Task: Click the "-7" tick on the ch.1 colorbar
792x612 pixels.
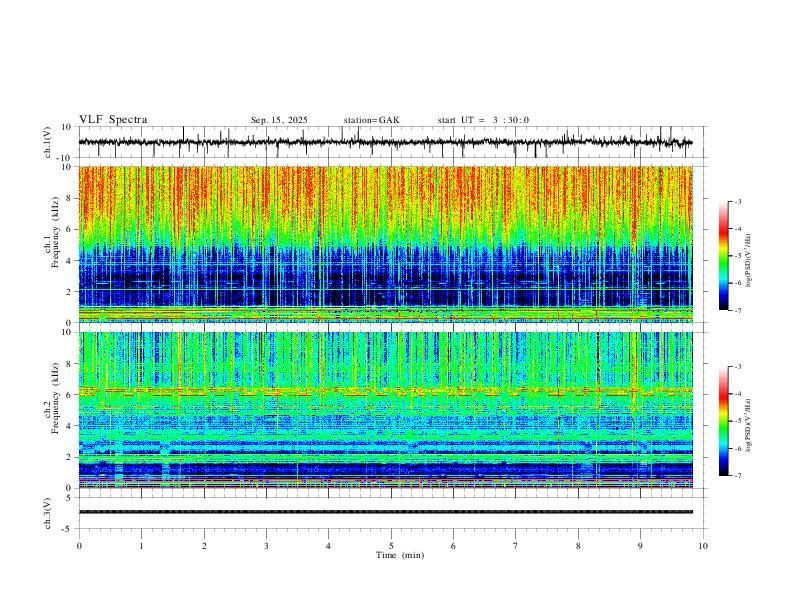Action: pyautogui.click(x=738, y=311)
